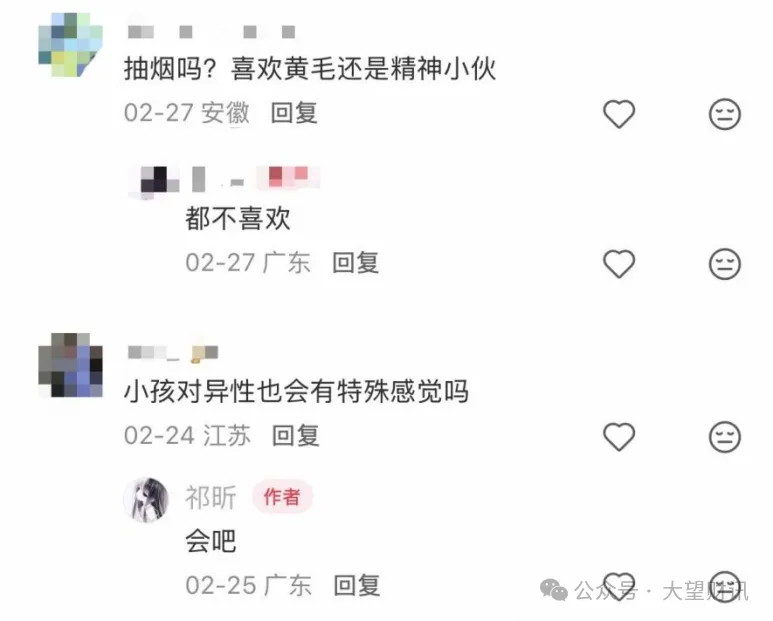Open the username 祁昕

click(x=211, y=497)
